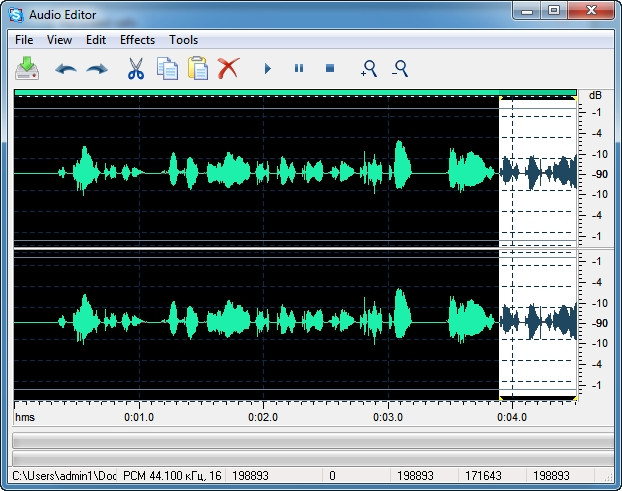Click the top-left yellow selection marker
622x491 pixels.
(501, 98)
